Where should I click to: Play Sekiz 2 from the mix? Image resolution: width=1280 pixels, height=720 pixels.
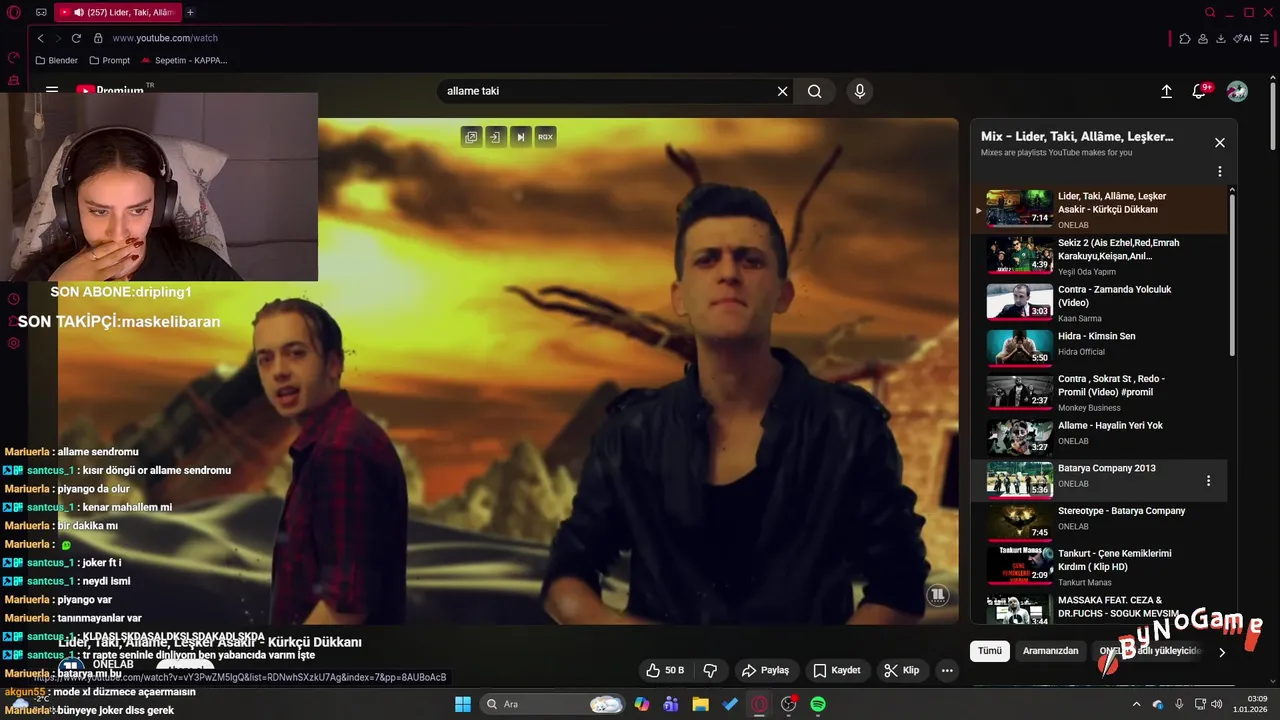(x=1098, y=256)
